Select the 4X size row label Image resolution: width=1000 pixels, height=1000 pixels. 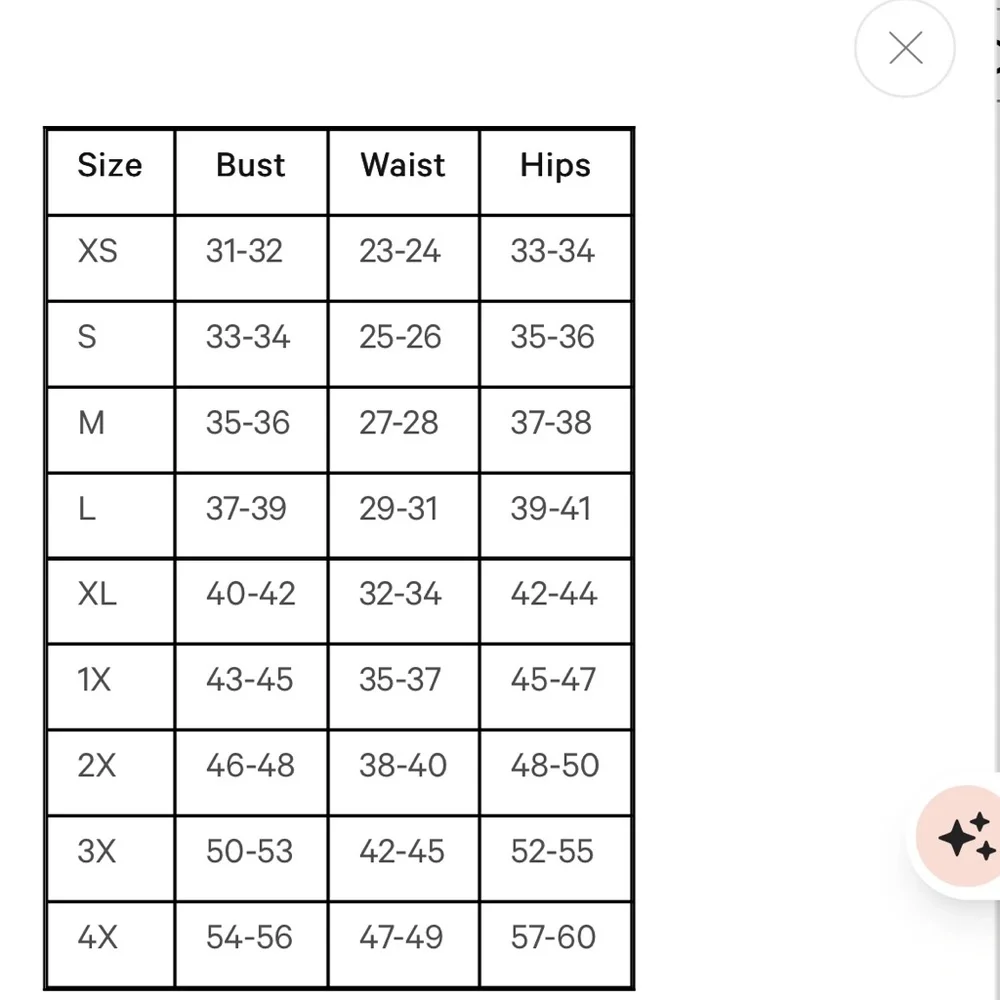(98, 938)
